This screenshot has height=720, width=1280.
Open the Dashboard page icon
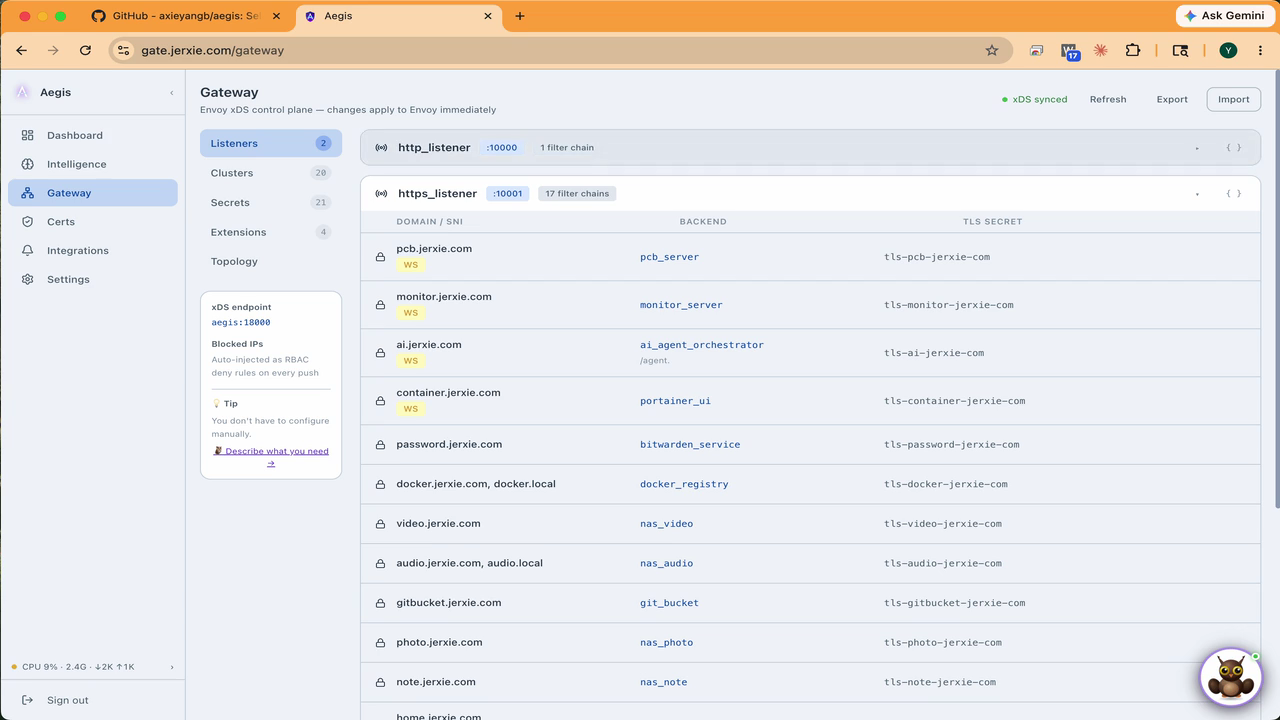point(27,135)
